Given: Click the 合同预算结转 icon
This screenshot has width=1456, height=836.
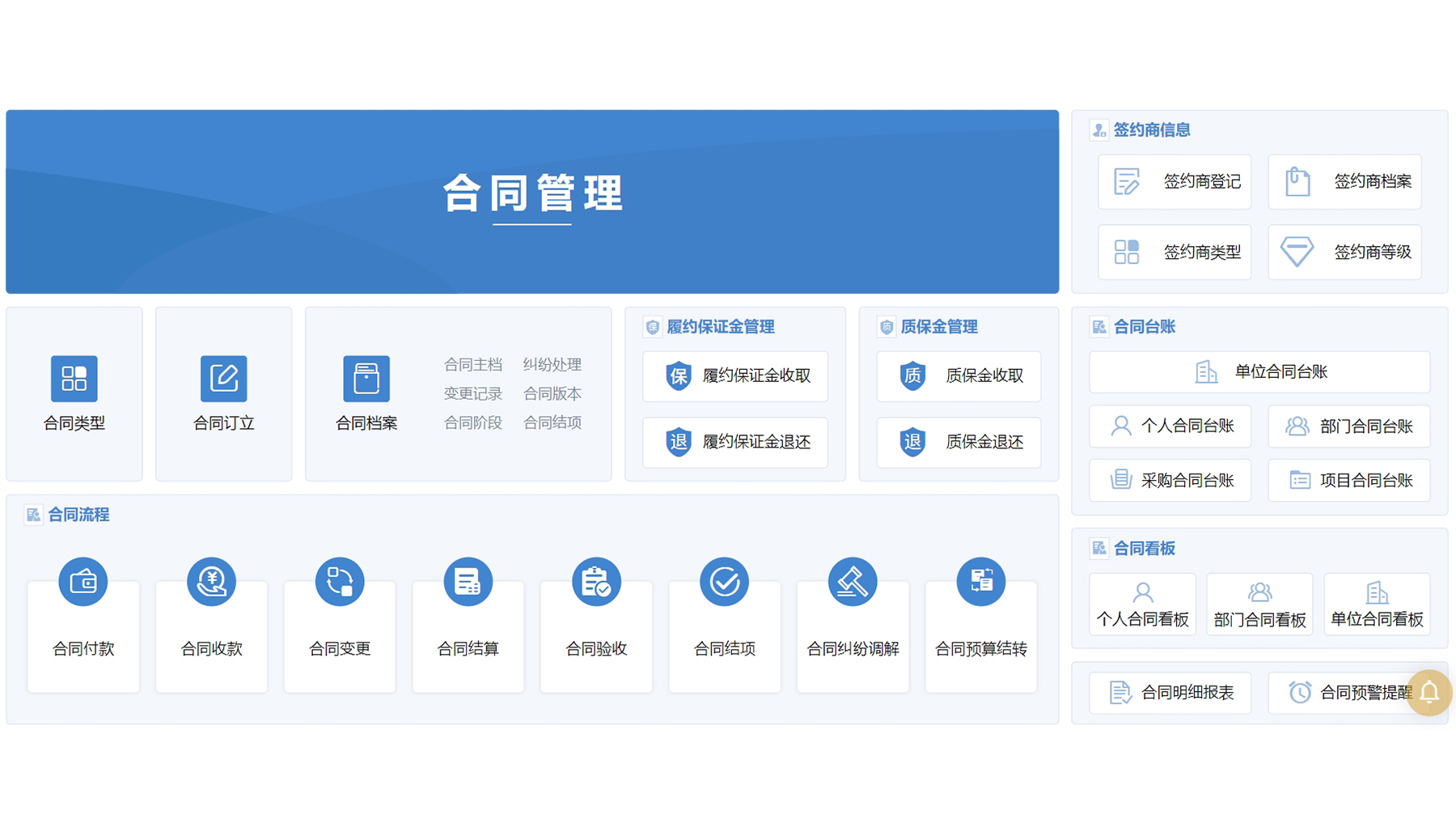Looking at the screenshot, I should [x=981, y=581].
